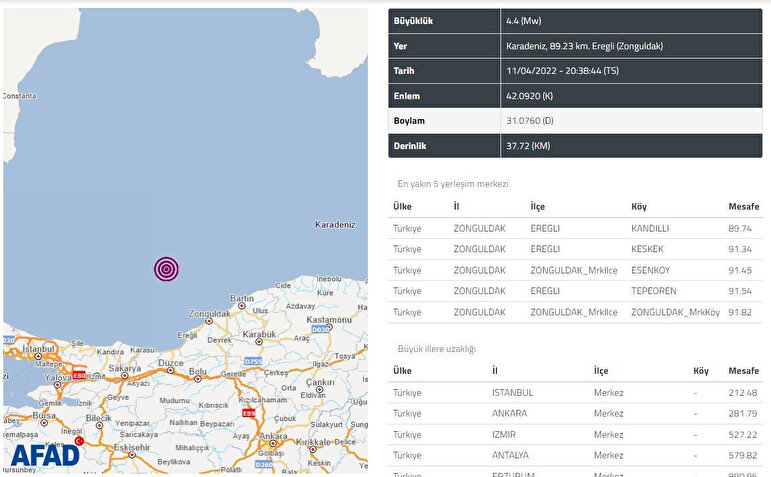Click the red E89 highway shield
Screen dimensions: 771x477
pos(248,412)
